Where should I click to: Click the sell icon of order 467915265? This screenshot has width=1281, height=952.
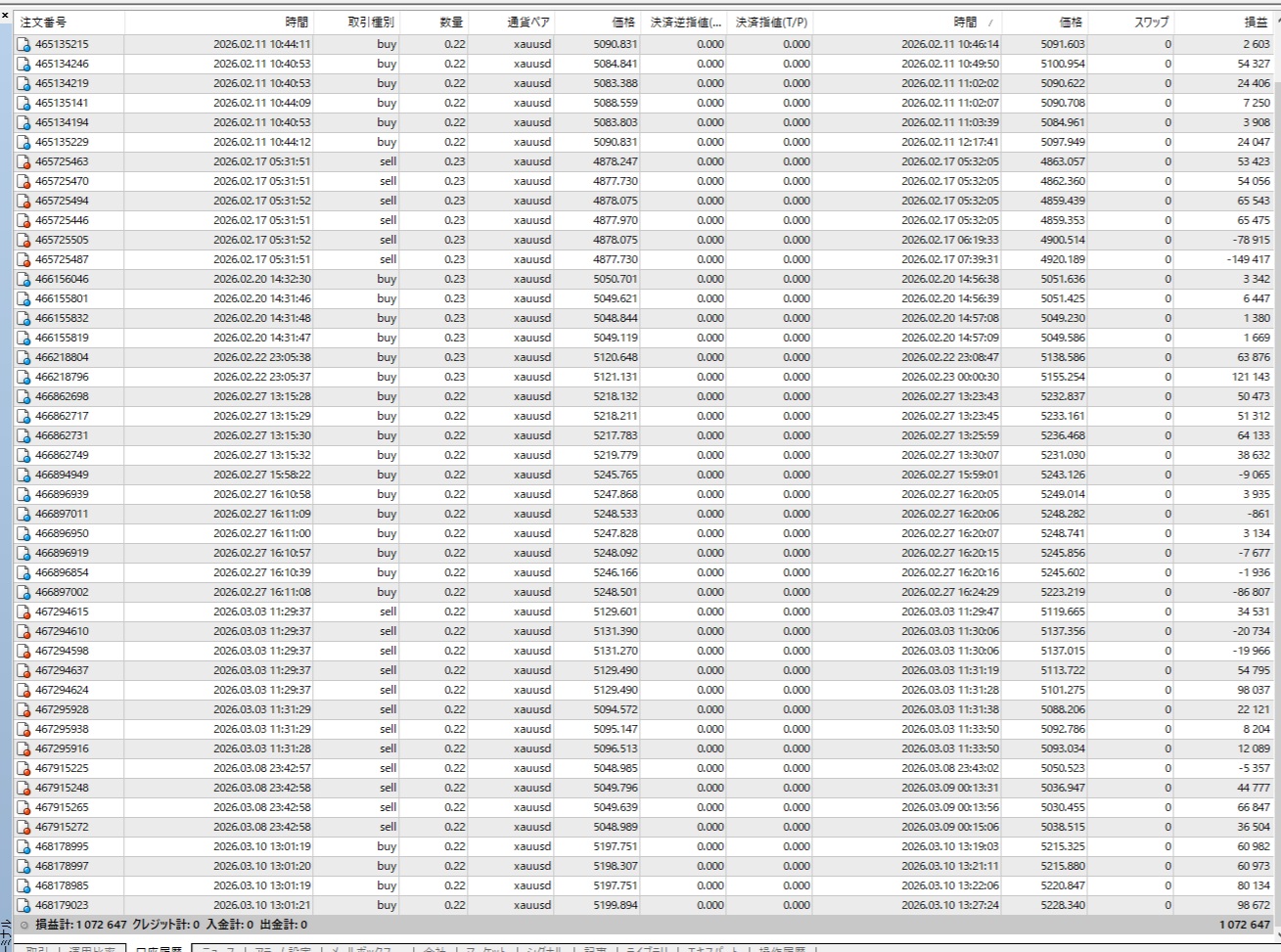coord(23,807)
